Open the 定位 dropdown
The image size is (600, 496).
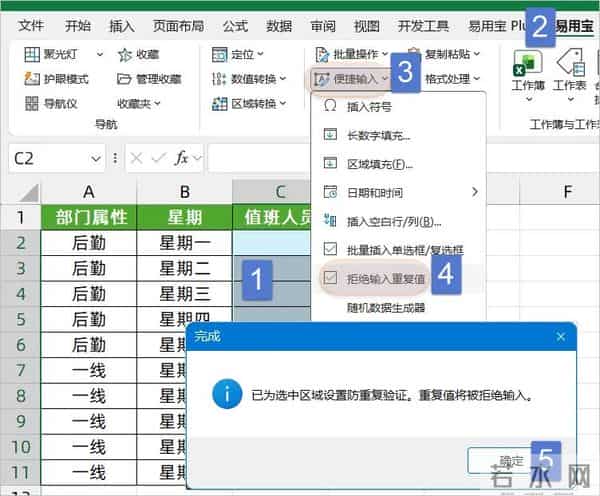pos(238,54)
